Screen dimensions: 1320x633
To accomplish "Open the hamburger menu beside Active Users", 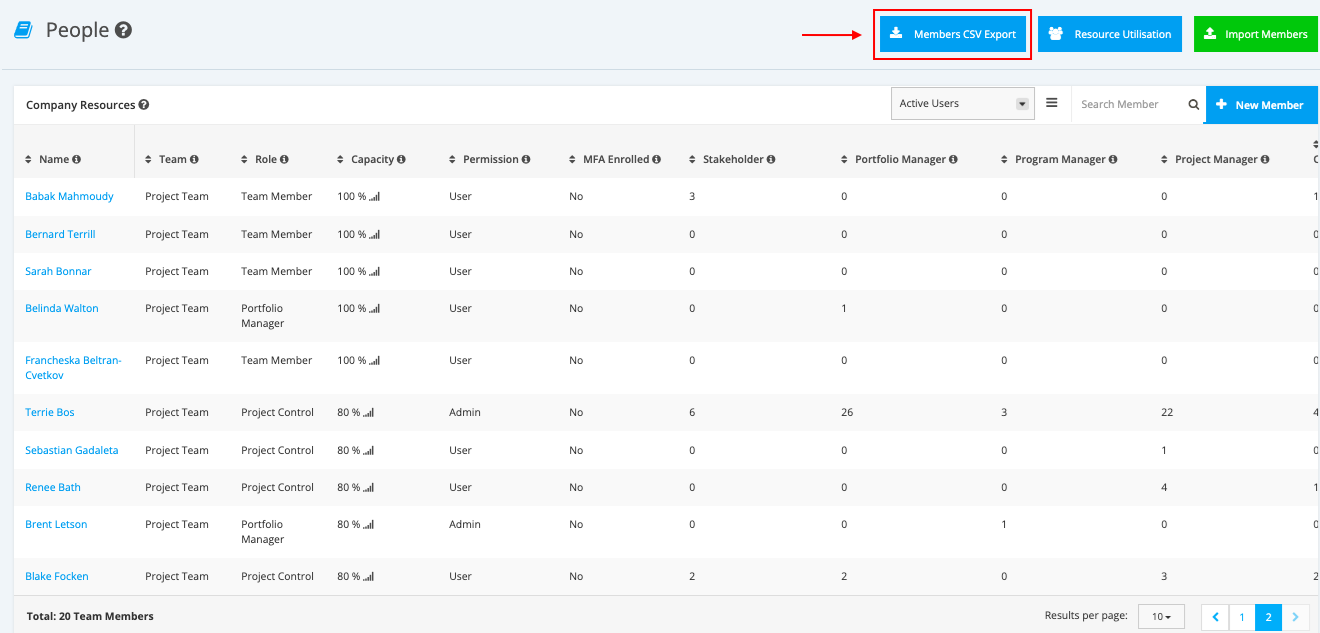I will 1052,103.
